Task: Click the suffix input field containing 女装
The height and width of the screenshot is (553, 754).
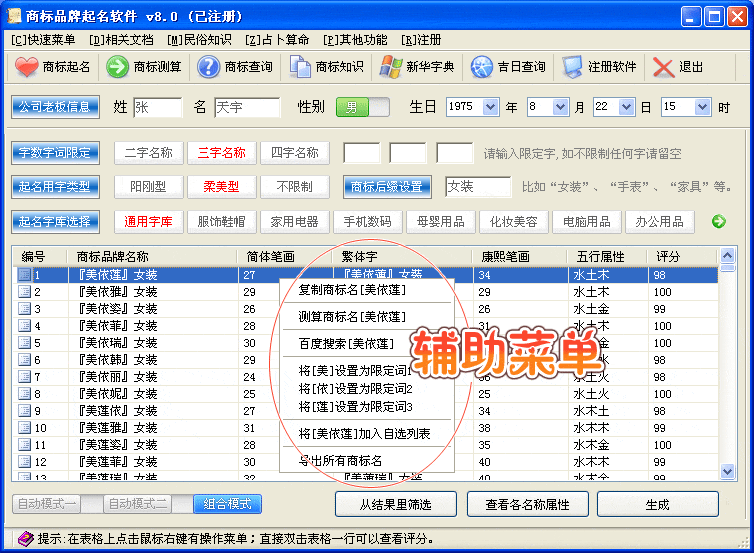Action: pos(478,187)
